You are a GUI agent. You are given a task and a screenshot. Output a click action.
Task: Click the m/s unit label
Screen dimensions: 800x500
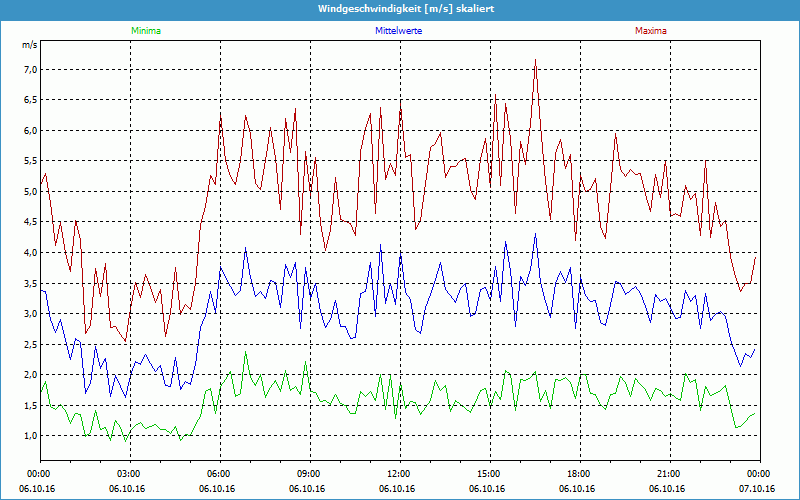(x=30, y=45)
